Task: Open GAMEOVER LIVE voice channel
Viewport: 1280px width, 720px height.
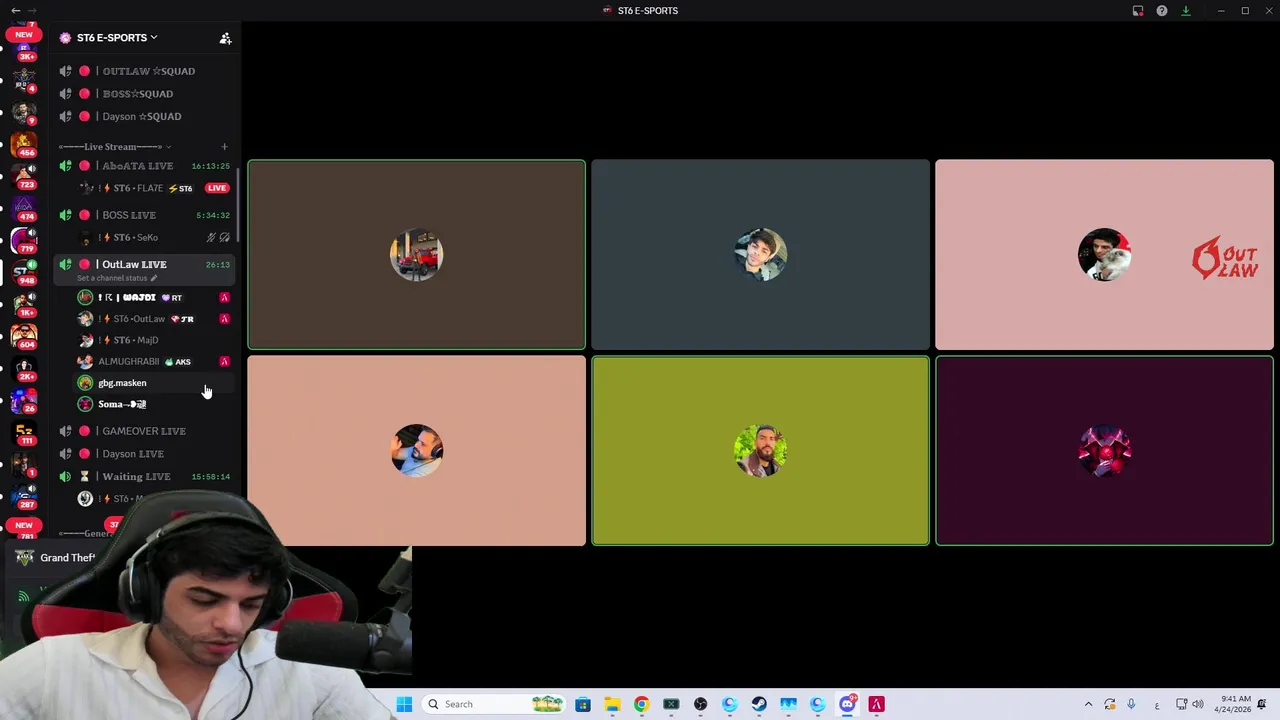Action: (144, 431)
